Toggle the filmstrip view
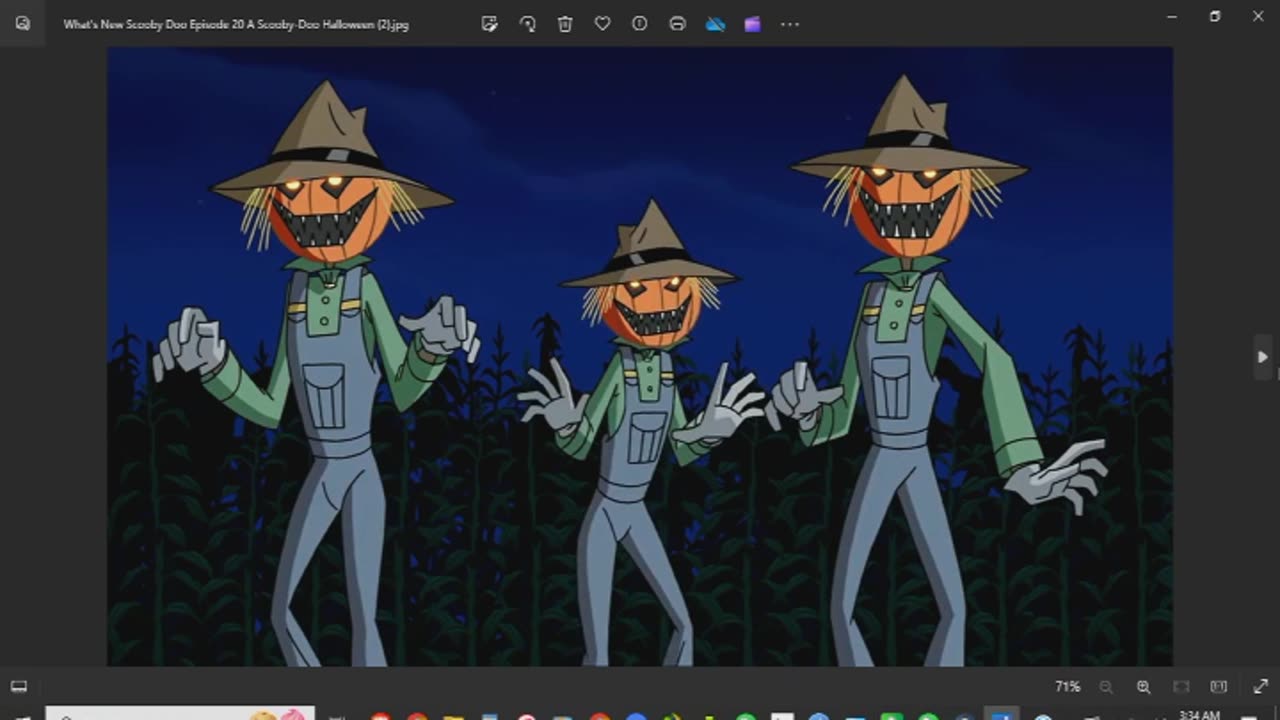Screen dimensions: 1280x720 (18, 687)
